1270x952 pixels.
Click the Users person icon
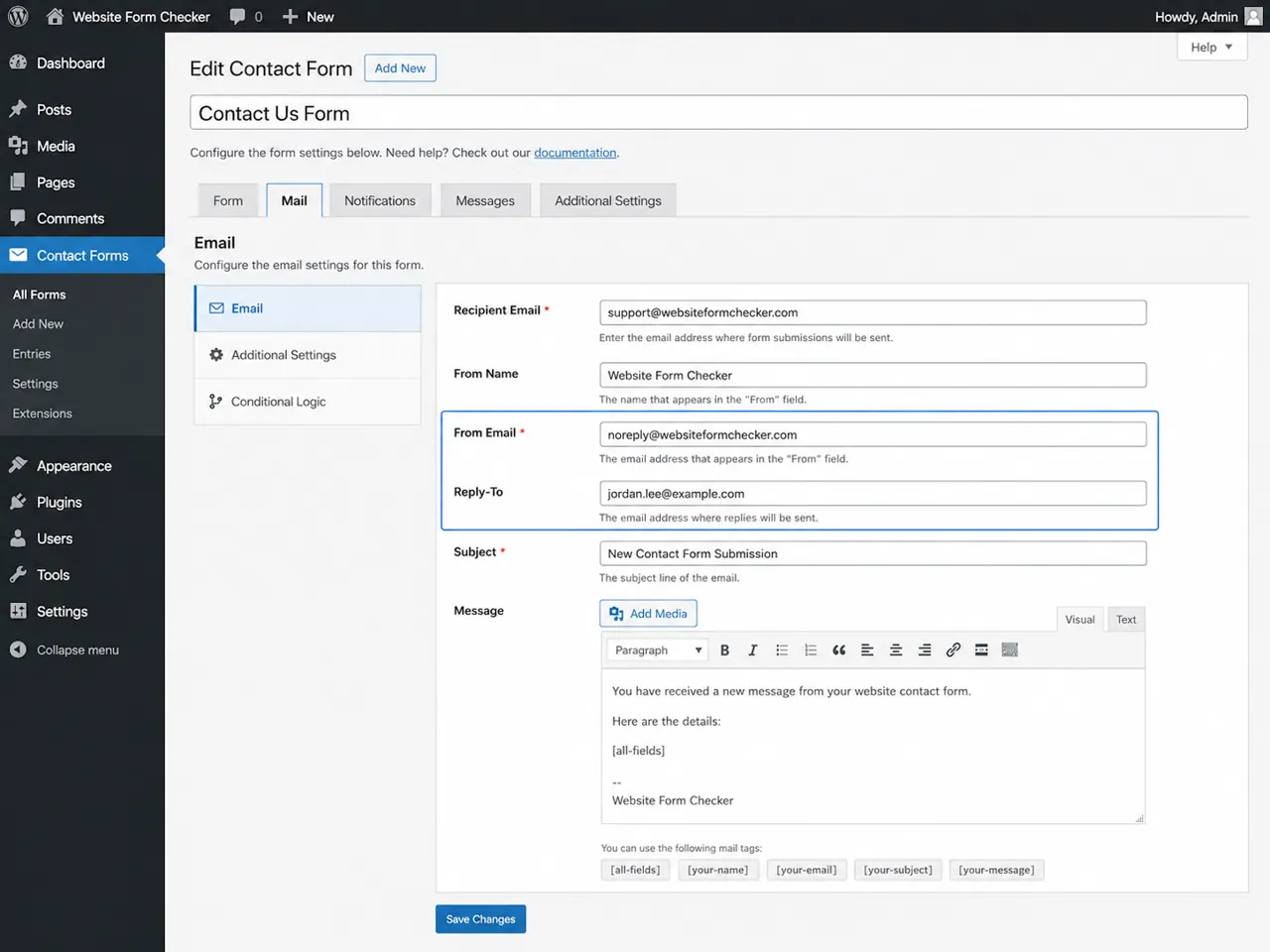click(18, 538)
